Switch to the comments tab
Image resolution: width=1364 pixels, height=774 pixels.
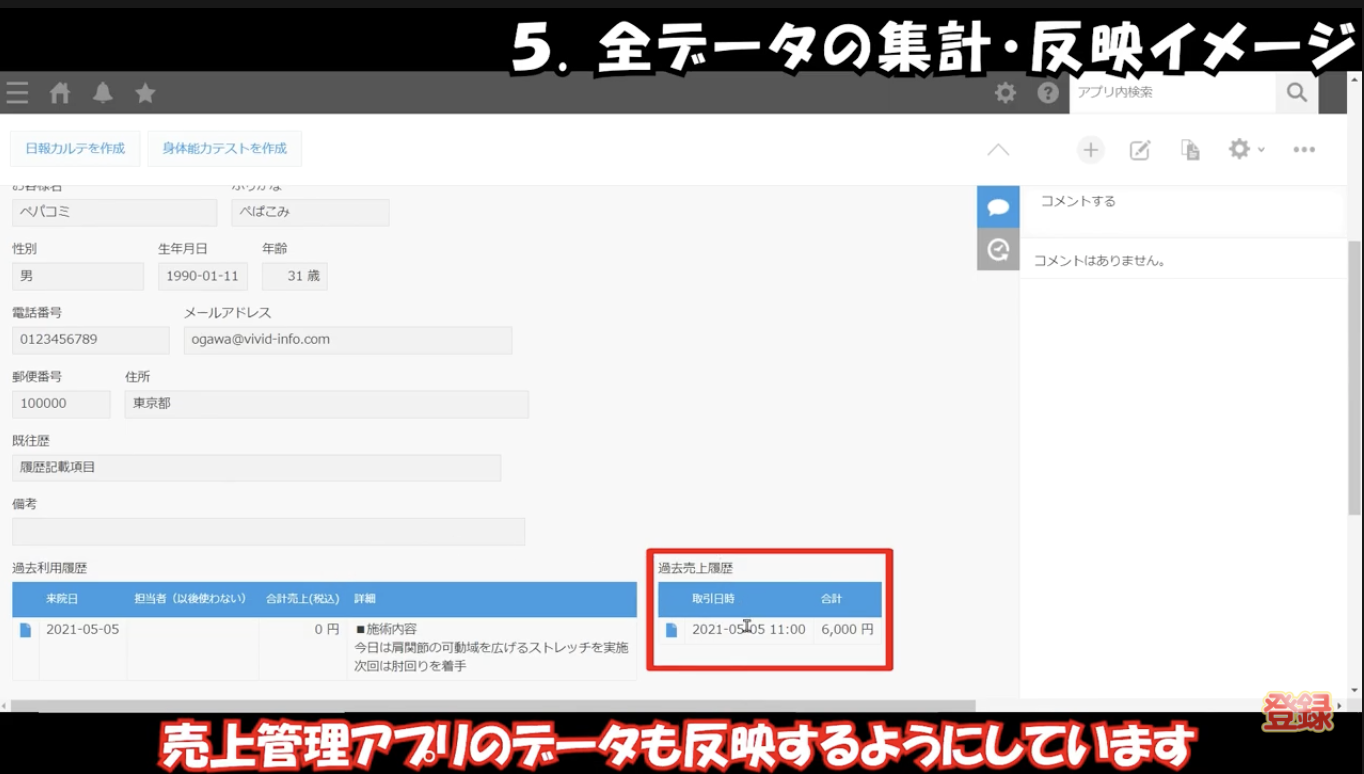tap(998, 207)
